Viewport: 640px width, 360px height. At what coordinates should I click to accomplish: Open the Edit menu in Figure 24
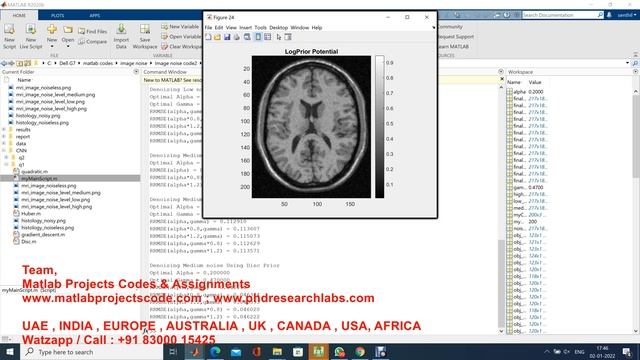219,27
